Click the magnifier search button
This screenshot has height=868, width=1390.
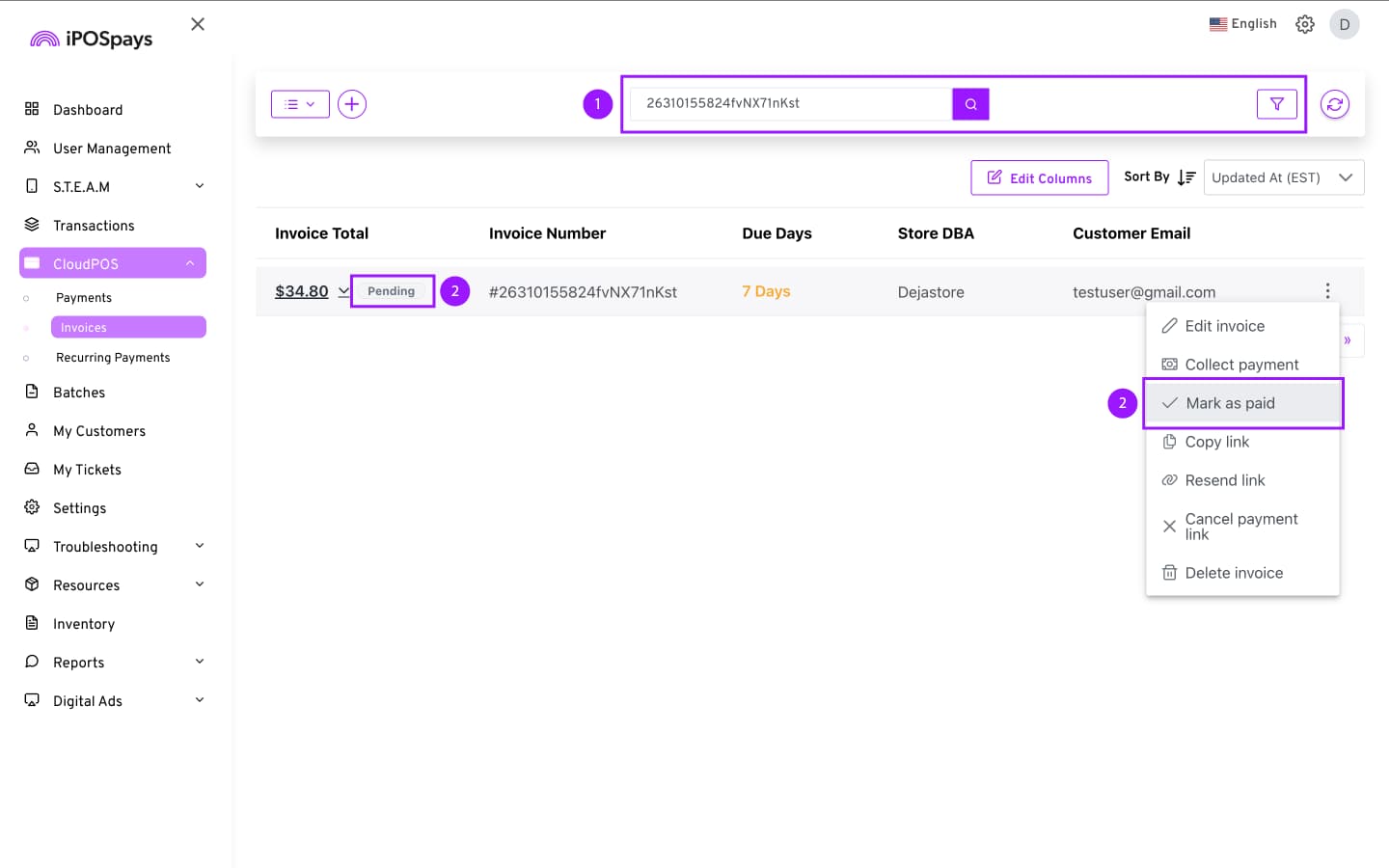[970, 104]
